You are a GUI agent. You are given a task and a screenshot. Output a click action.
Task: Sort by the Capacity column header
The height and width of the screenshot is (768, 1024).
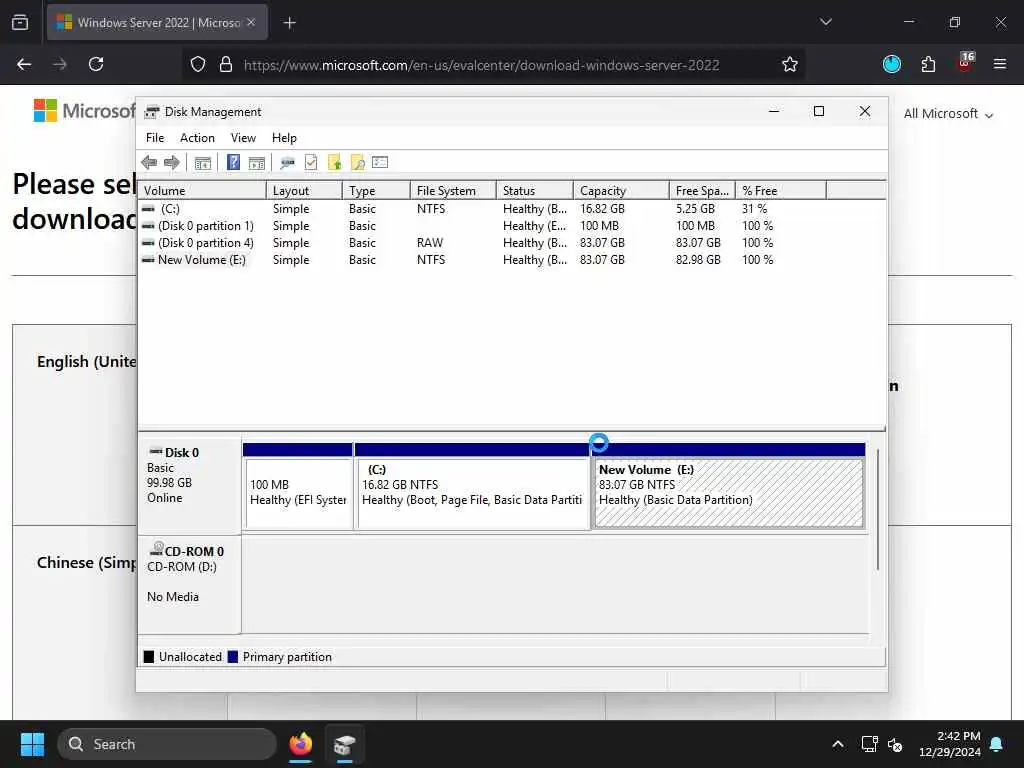[x=621, y=191]
